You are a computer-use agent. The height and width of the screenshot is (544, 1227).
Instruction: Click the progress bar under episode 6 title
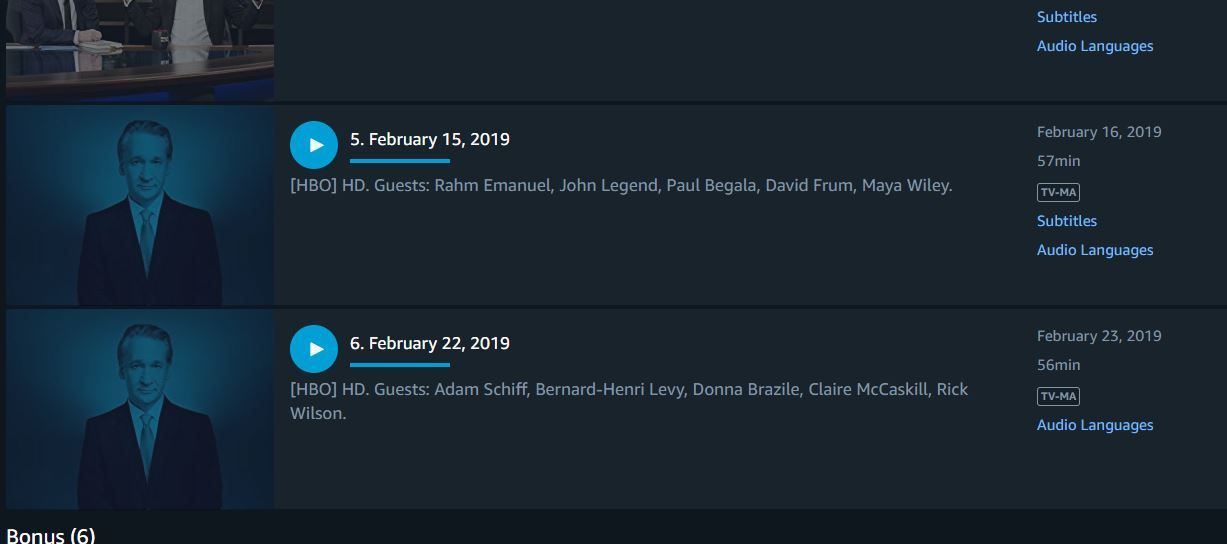click(400, 364)
